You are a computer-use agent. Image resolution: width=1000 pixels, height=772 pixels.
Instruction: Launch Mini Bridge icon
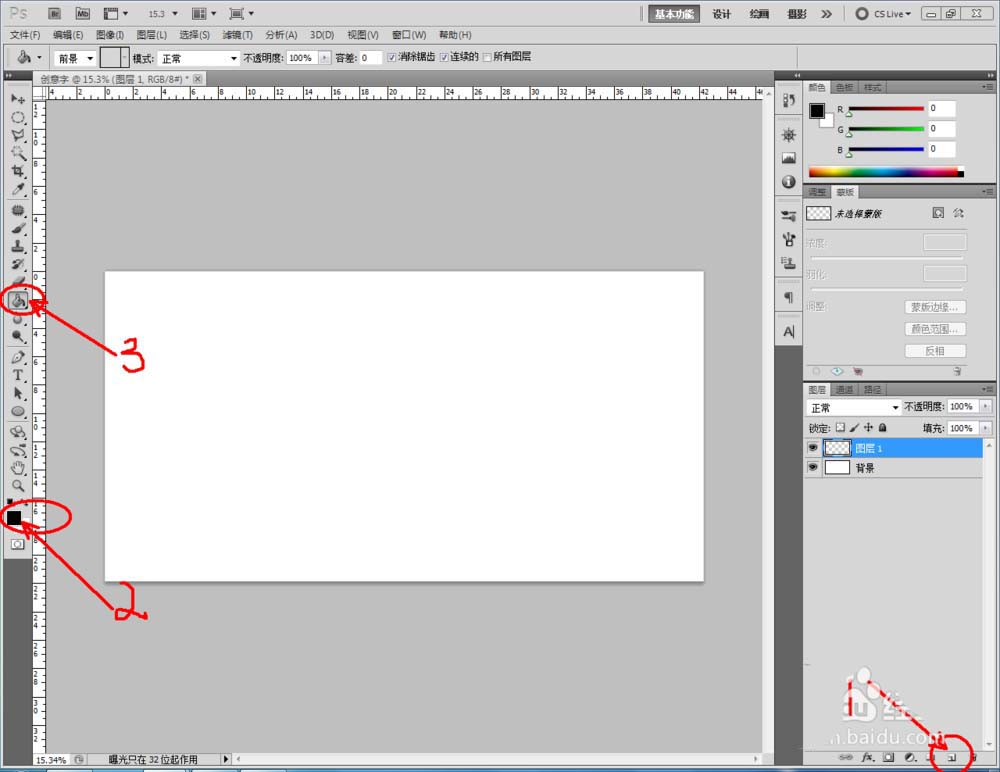click(x=82, y=13)
